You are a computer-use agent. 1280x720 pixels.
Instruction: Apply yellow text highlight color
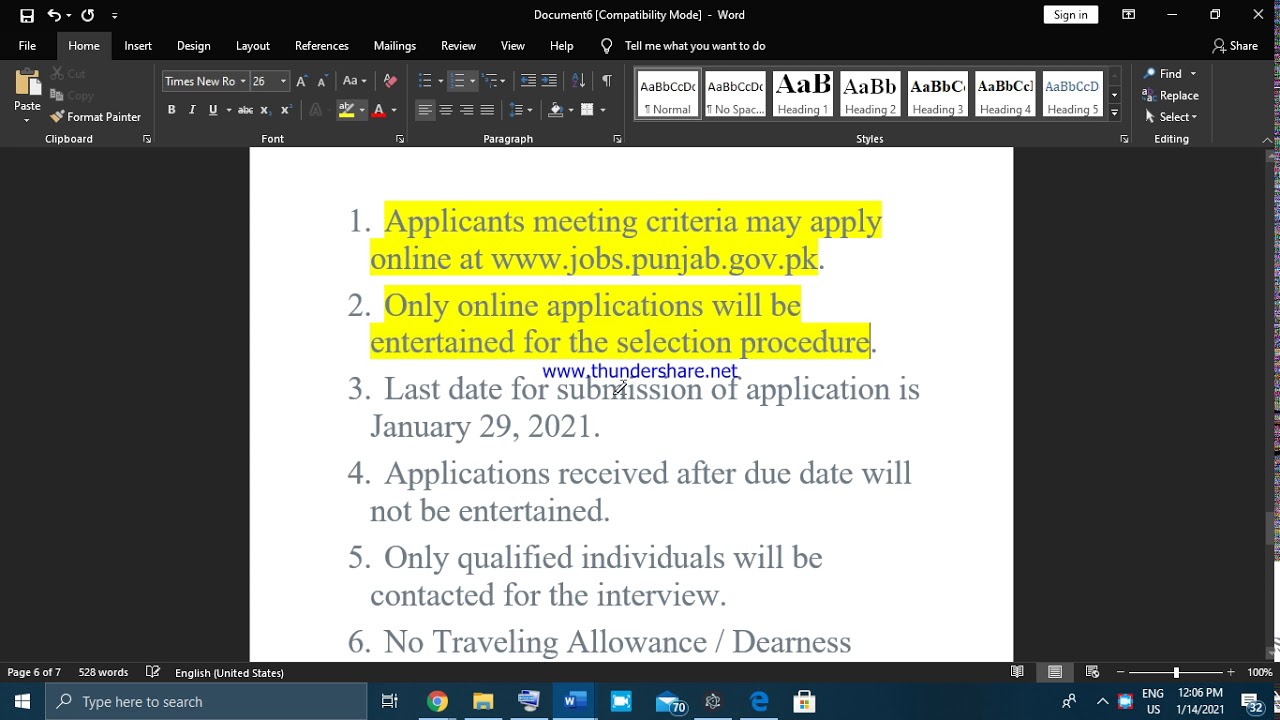(346, 110)
